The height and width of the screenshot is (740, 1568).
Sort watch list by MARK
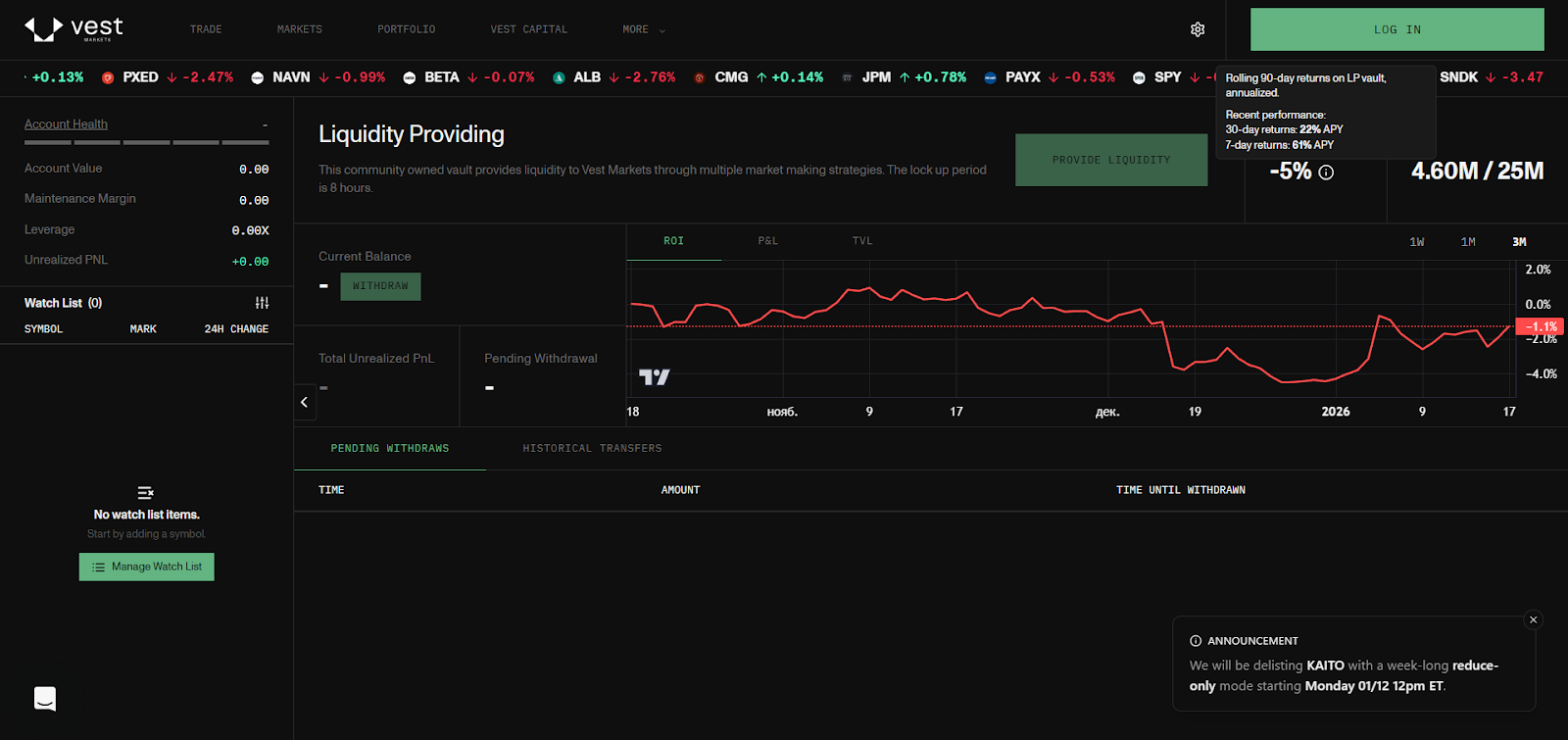click(x=143, y=329)
